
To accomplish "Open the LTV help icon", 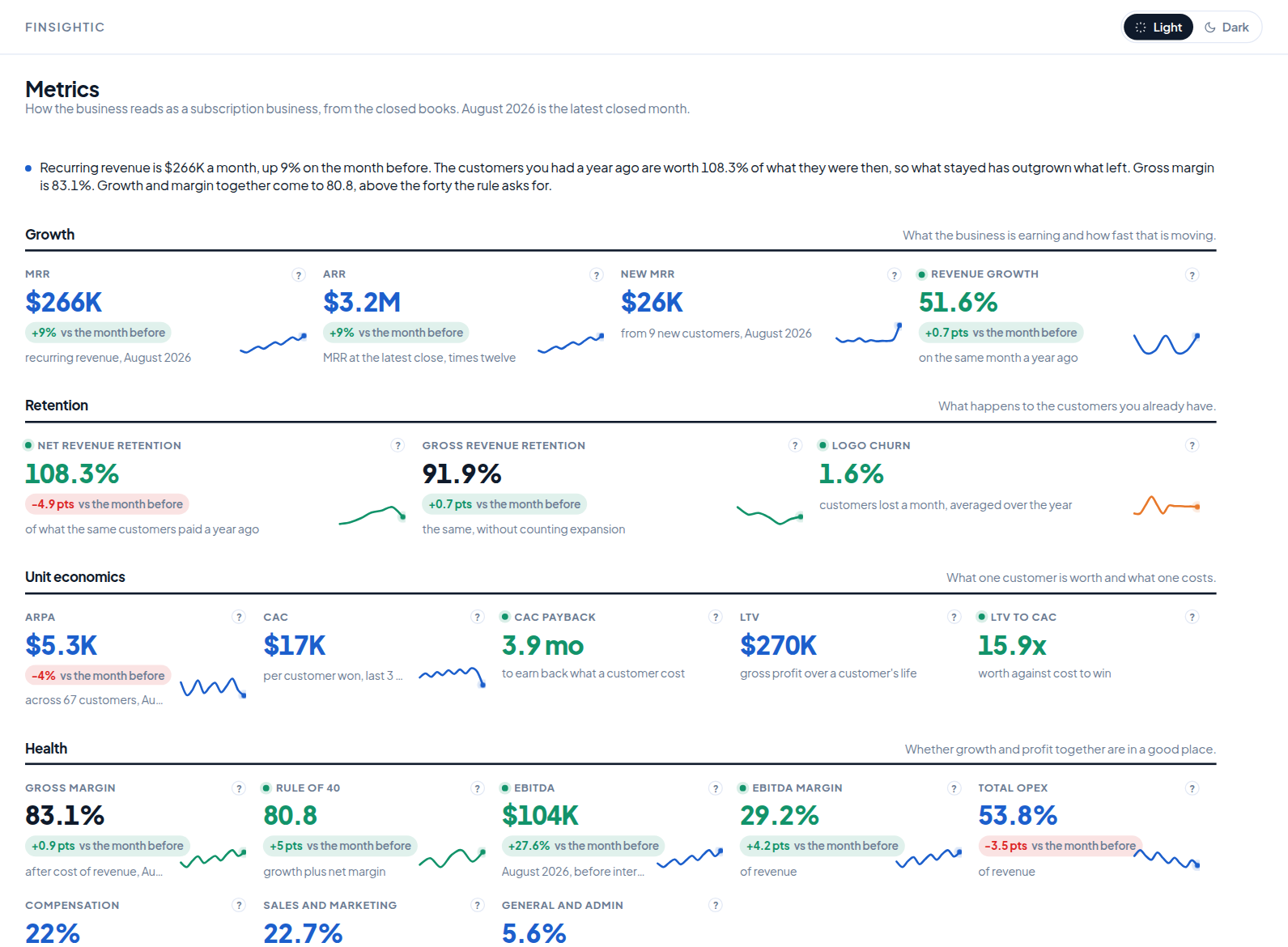I will coord(954,617).
